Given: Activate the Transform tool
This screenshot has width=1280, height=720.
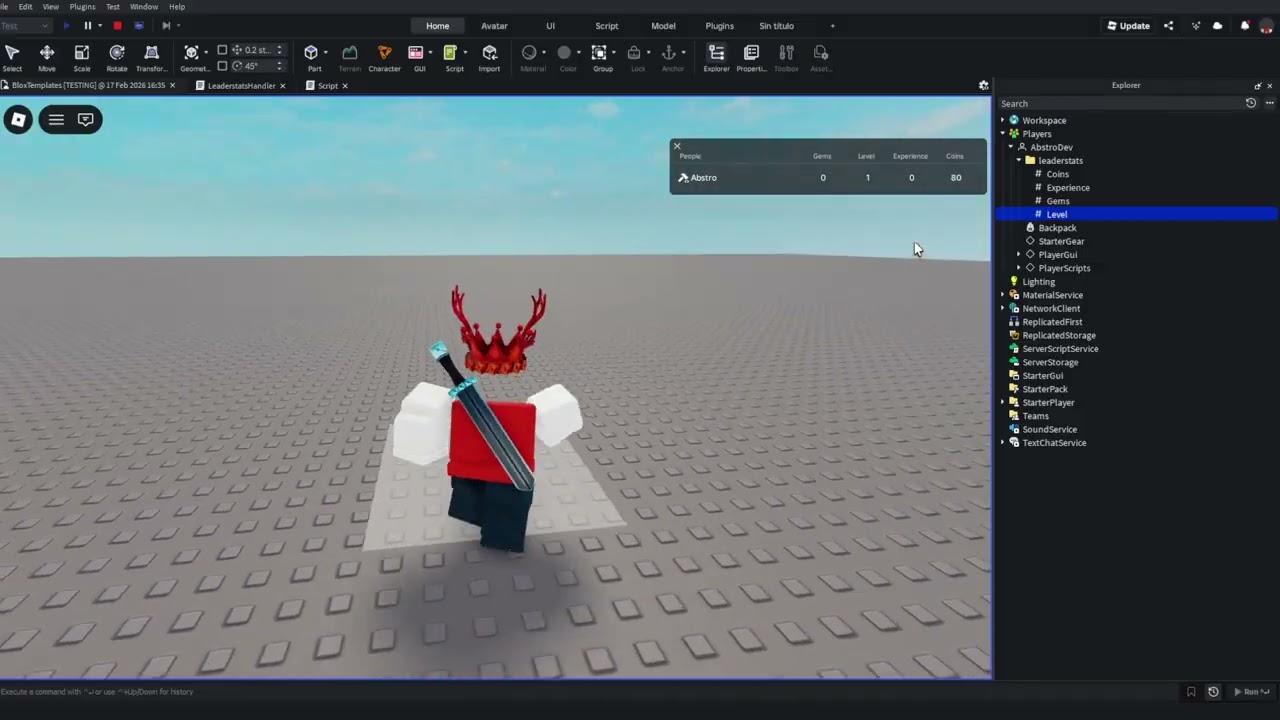Looking at the screenshot, I should pos(151,58).
